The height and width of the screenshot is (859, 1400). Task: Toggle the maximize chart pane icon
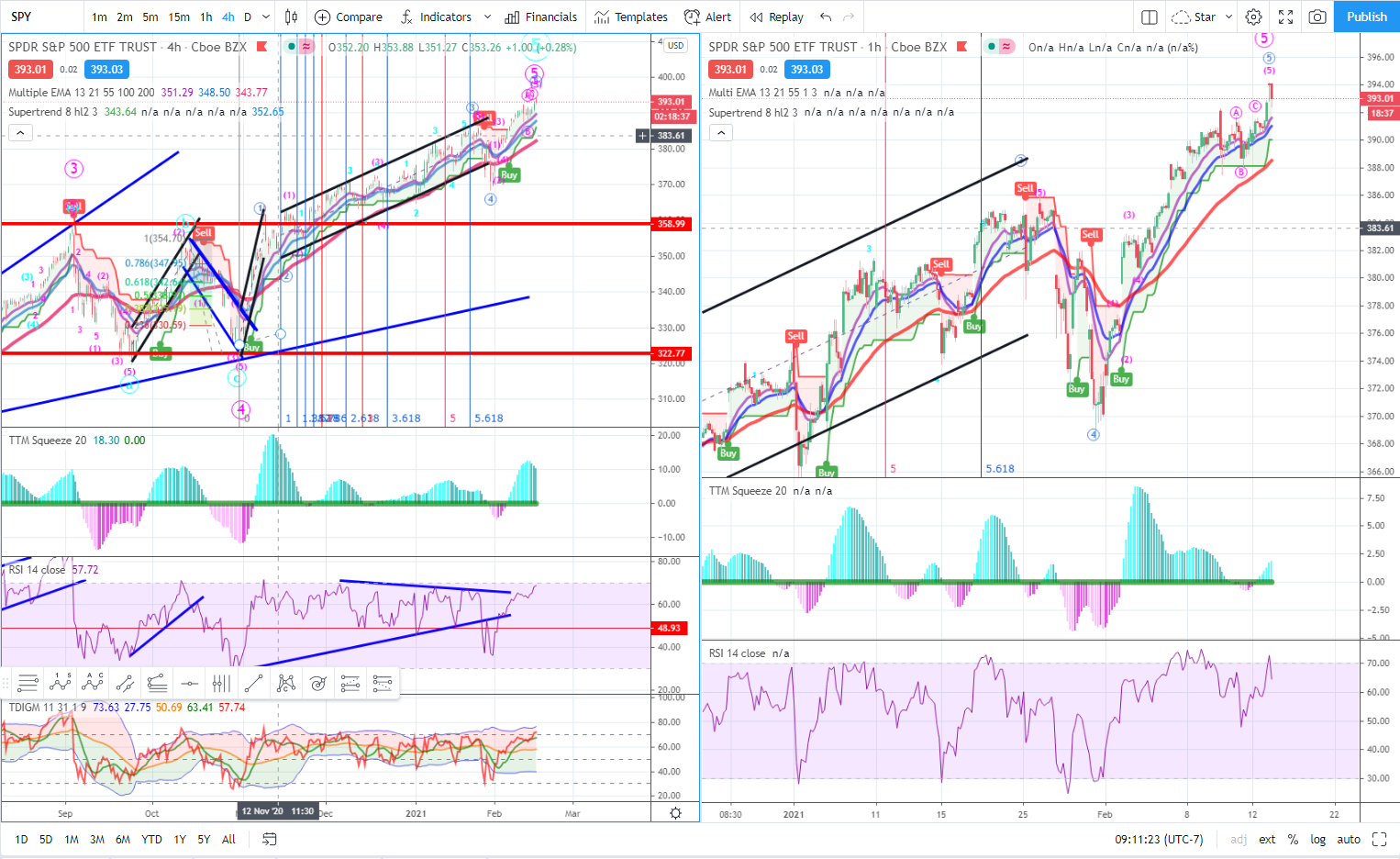coord(1379,839)
